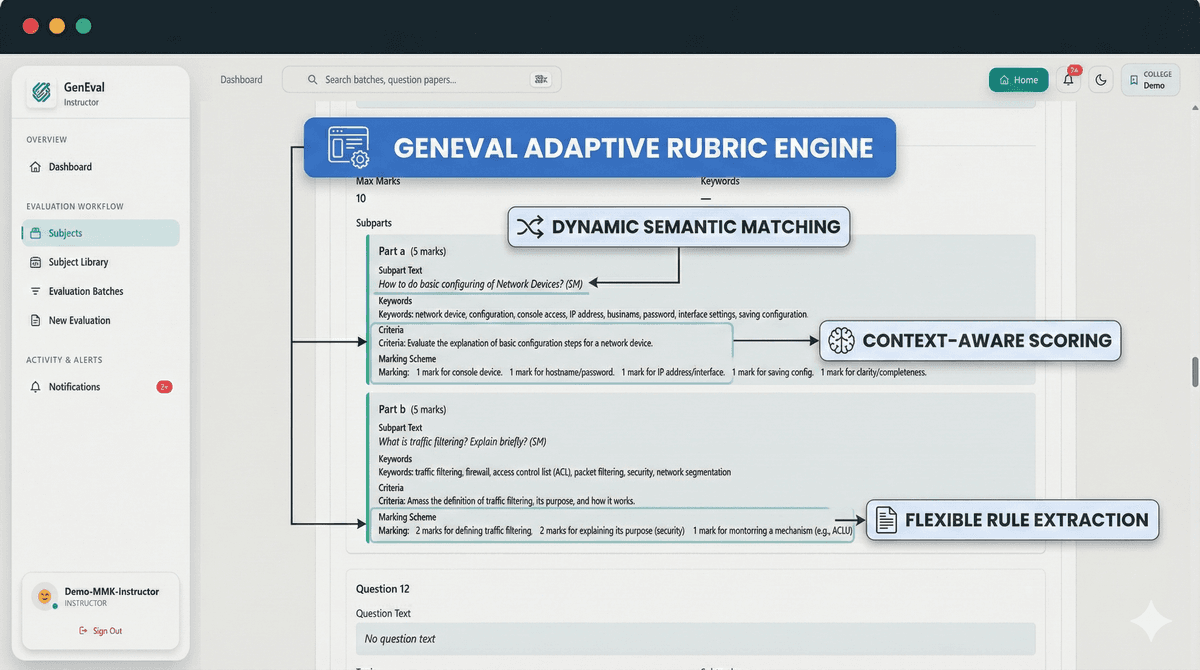This screenshot has width=1200, height=670.
Task: Open the Dashboard sidebar item
Action: click(x=100, y=167)
